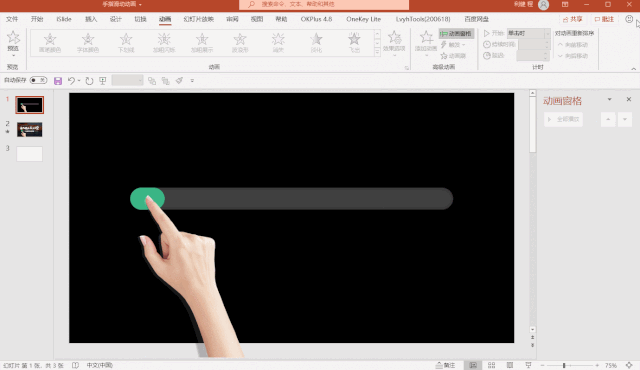
Task: Click the smiley feedback icon
Action: tap(629, 19)
